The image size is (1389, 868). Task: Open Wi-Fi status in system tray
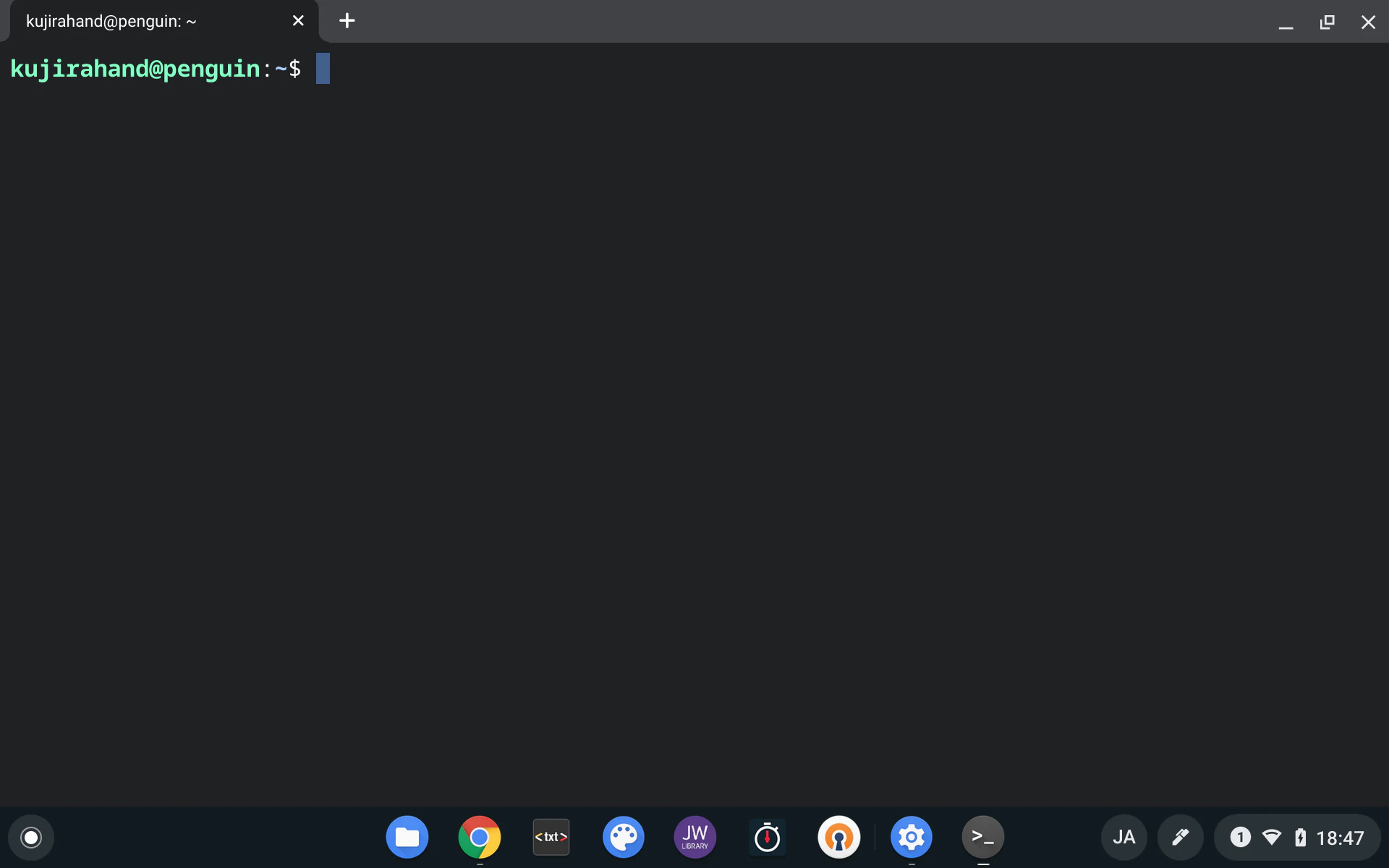(x=1272, y=838)
